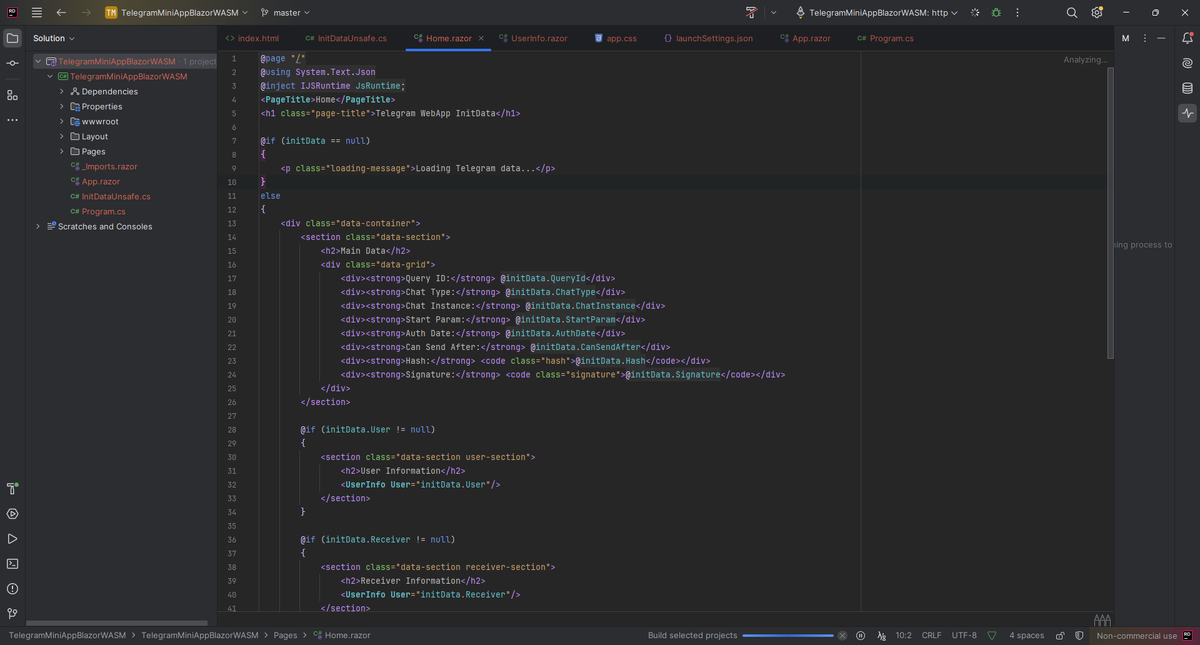The height and width of the screenshot is (645, 1200).
Task: Open the Git tool window
Action: (x=12, y=613)
